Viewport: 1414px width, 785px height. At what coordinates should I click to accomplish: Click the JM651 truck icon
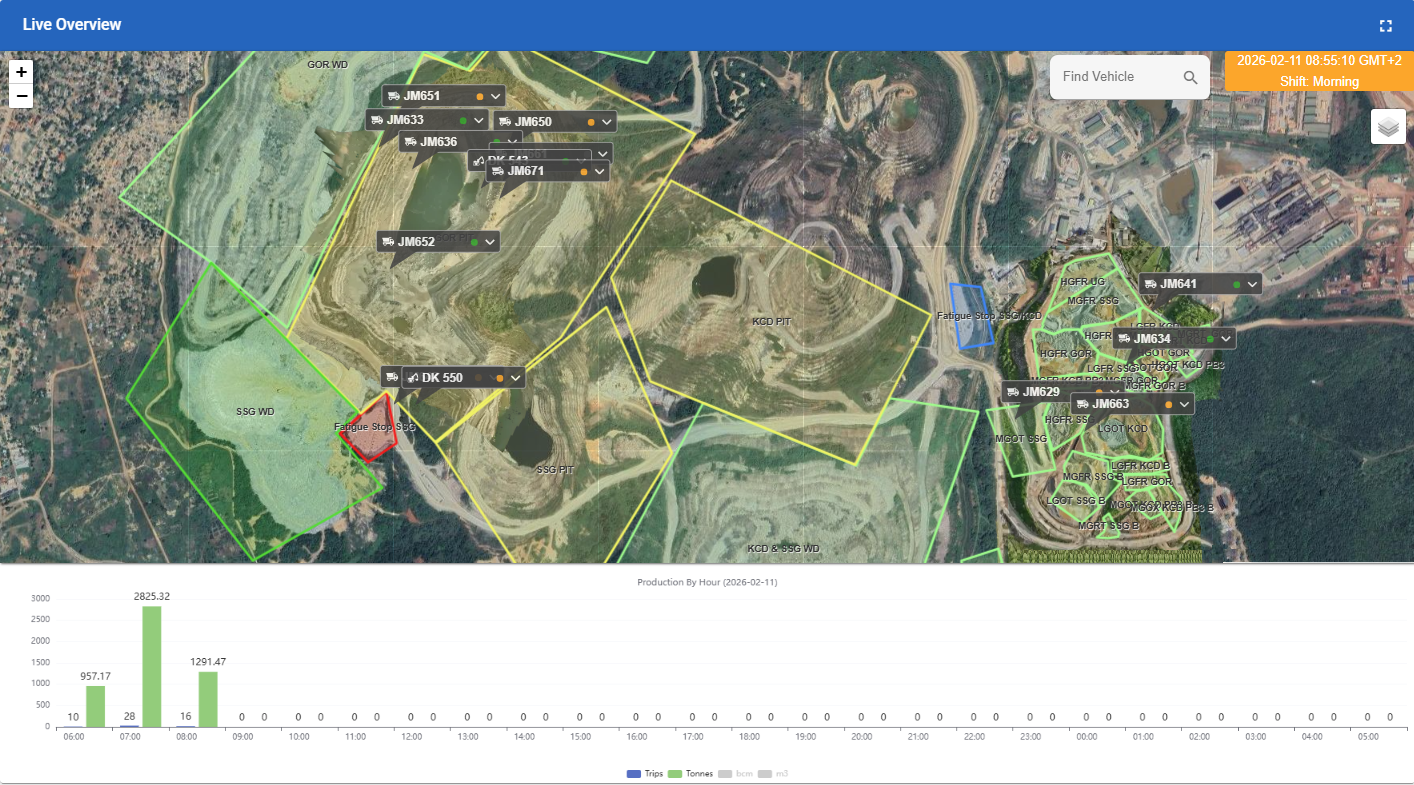(x=394, y=96)
